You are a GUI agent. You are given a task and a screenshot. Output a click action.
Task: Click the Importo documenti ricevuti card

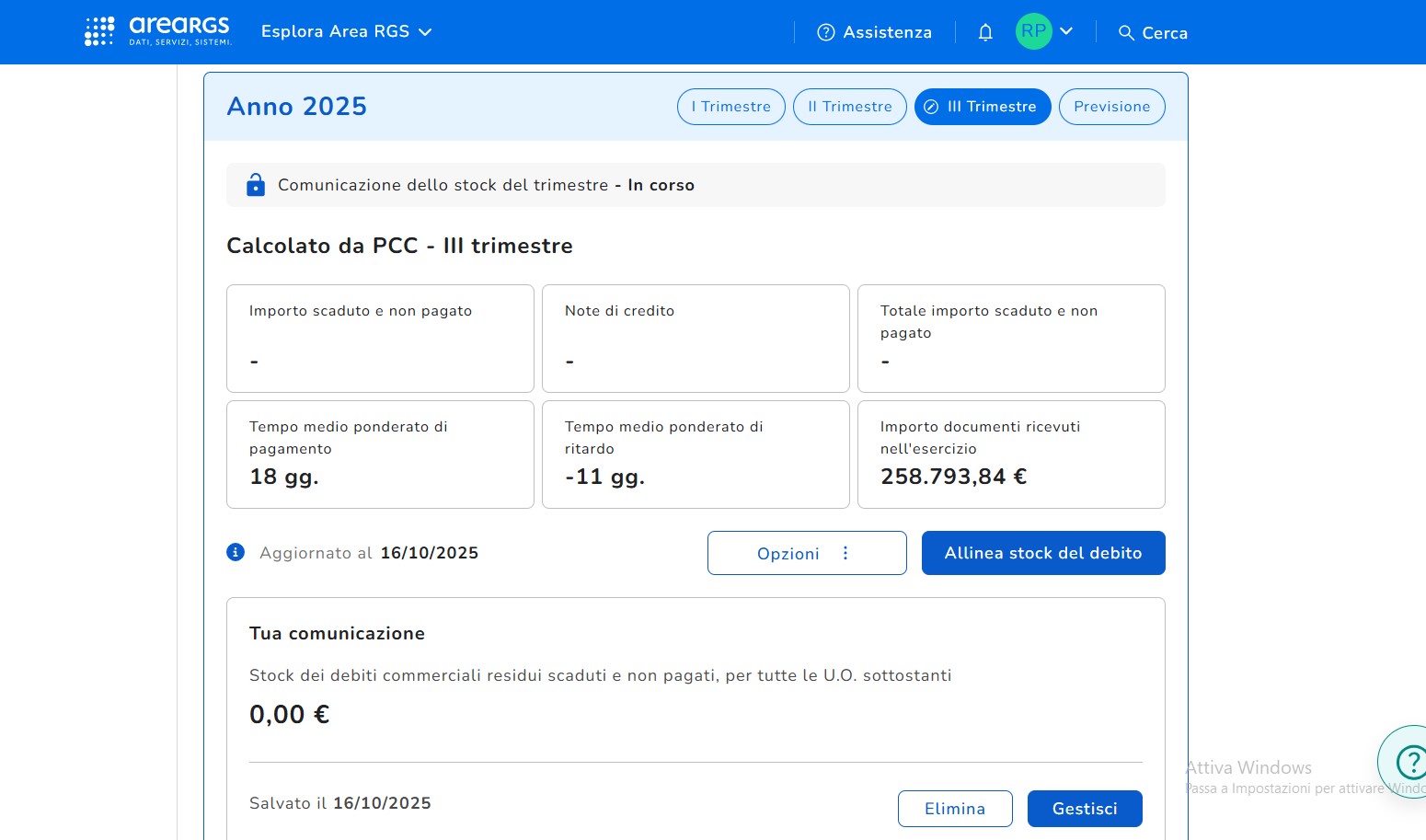click(x=1010, y=455)
